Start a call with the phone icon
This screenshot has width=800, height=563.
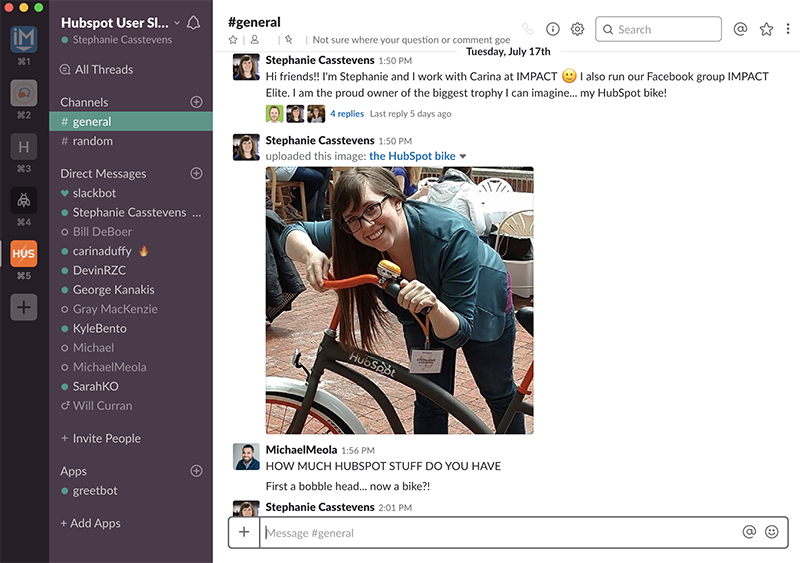pos(529,29)
